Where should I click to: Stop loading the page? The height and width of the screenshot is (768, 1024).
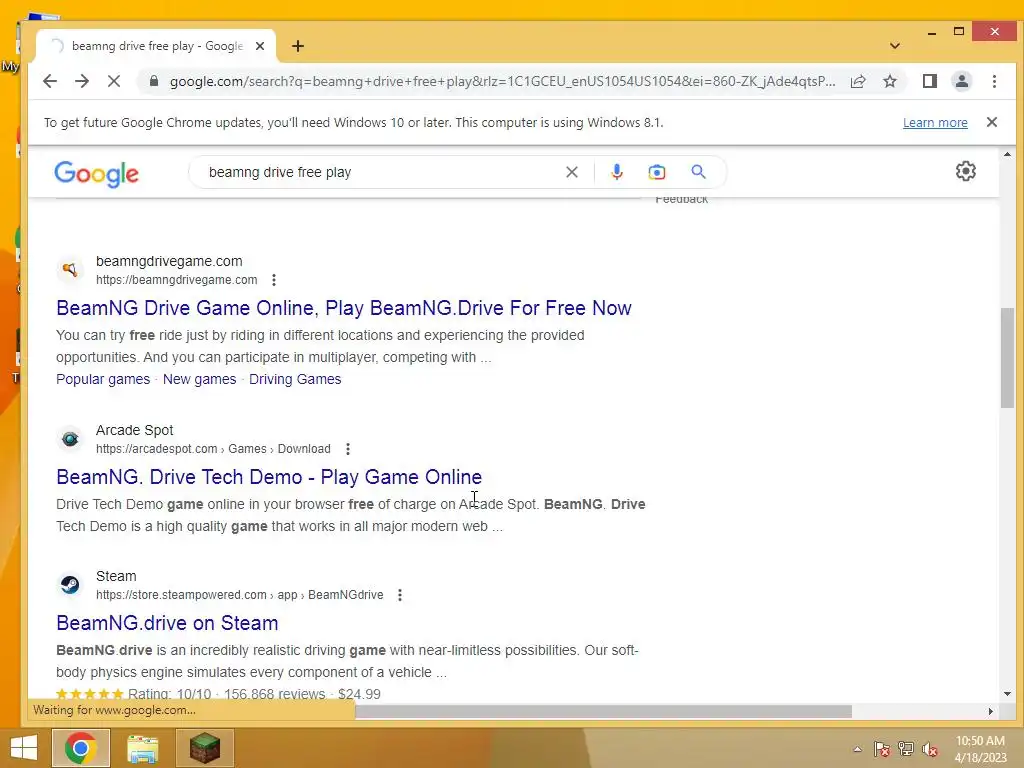coord(114,81)
